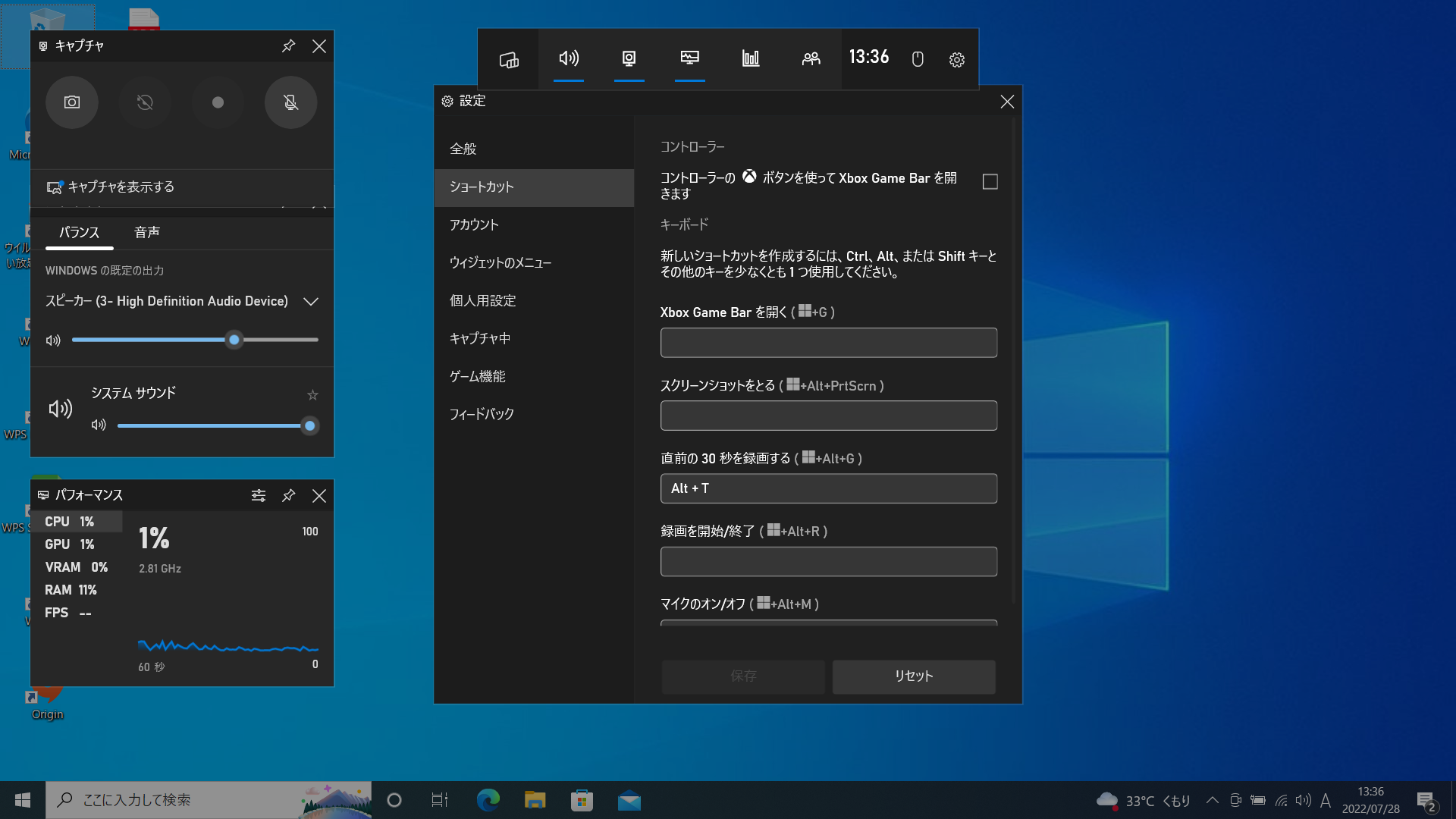This screenshot has height=819, width=1456.
Task: Toggle the Capture widget in Game Bar toolbar
Action: (629, 59)
